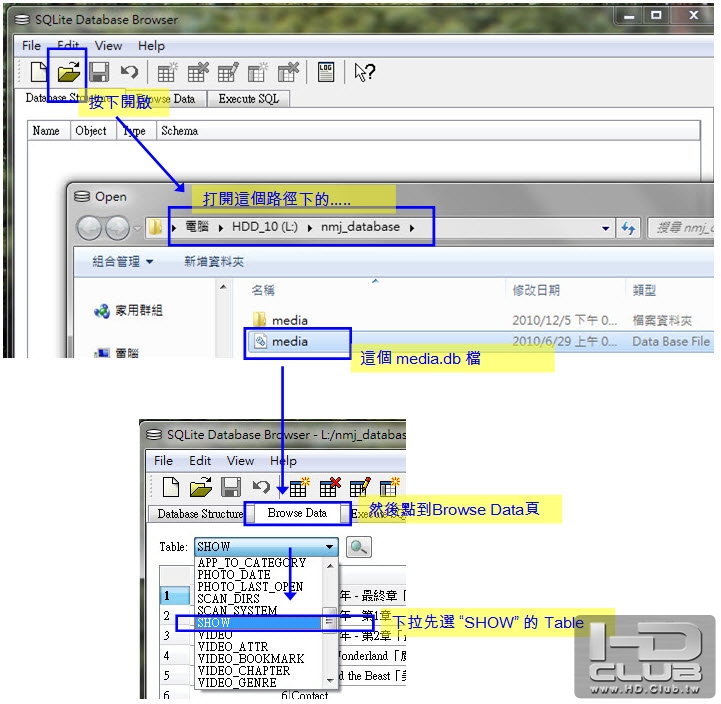Click Create Index icon in lower SQLite window
Screen dimensions: 721x704
click(389, 487)
